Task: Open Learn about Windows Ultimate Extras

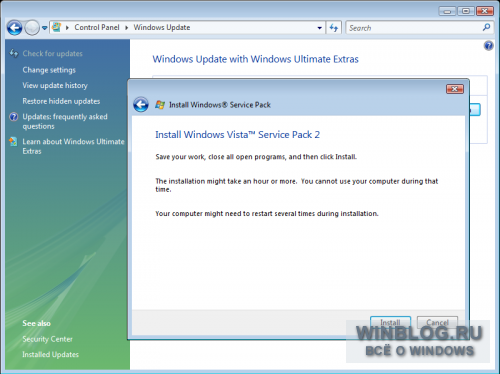Action: [73, 146]
